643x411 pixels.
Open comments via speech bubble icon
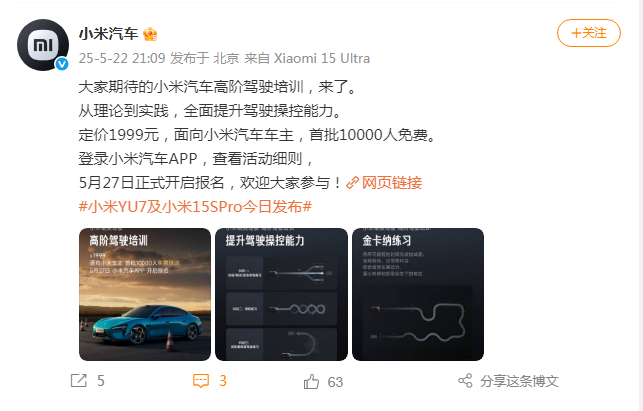point(201,381)
